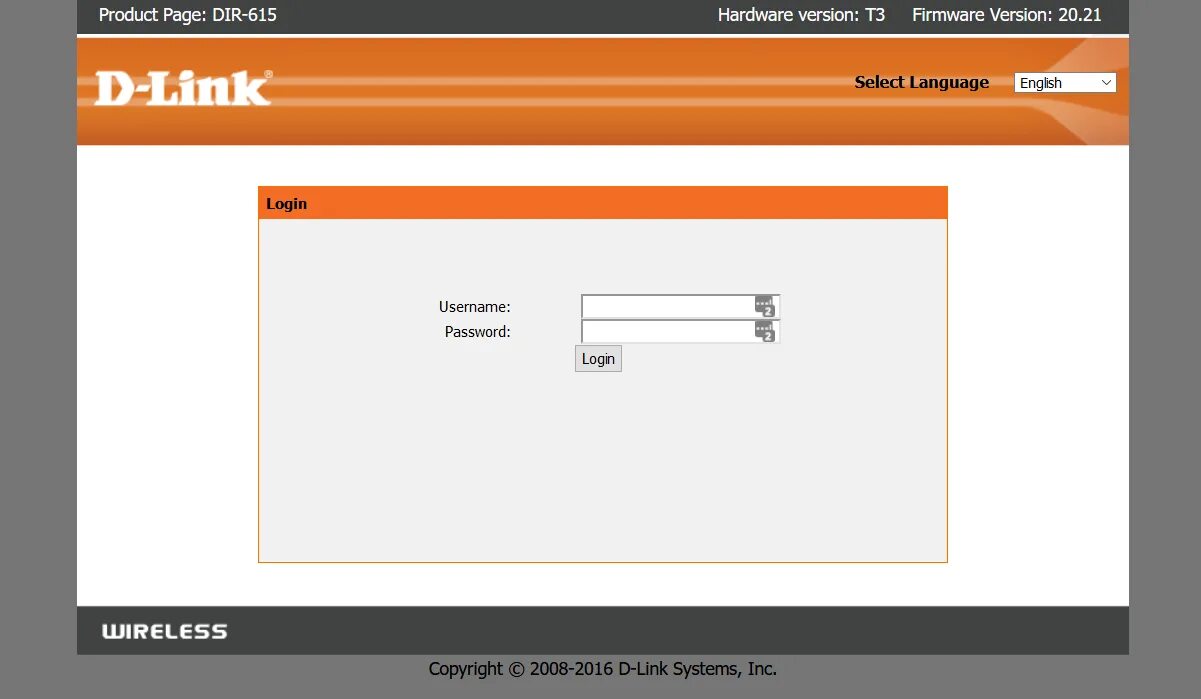Click the 'Username:' label
The height and width of the screenshot is (699, 1201).
click(474, 307)
